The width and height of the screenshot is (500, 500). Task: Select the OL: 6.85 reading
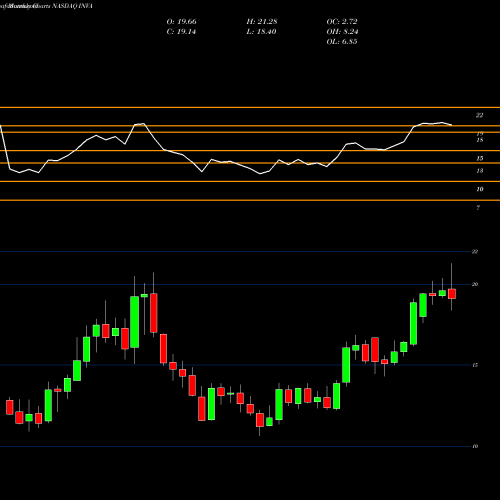coord(342,42)
